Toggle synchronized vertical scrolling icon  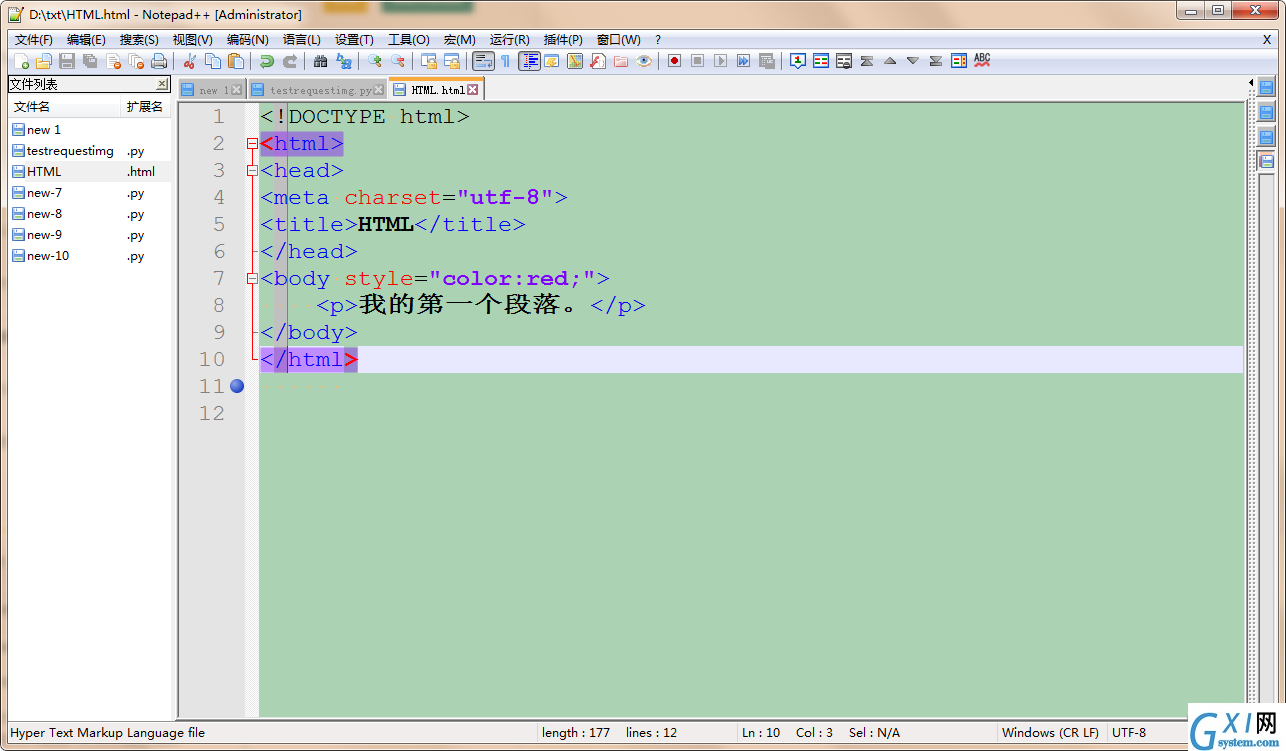(429, 61)
